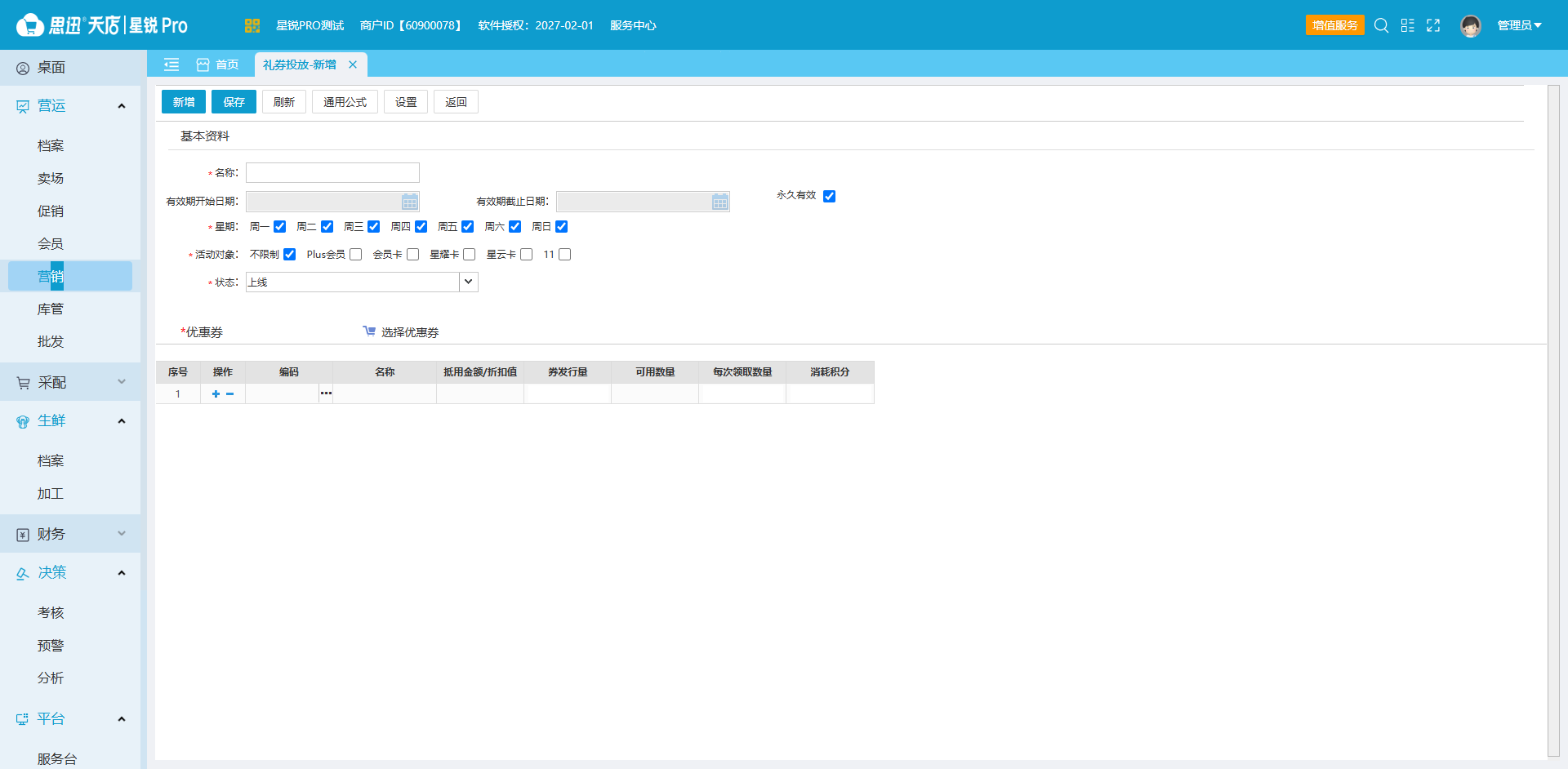1568x769 pixels.
Task: Check the Plus会员 checkbox
Action: coord(356,255)
